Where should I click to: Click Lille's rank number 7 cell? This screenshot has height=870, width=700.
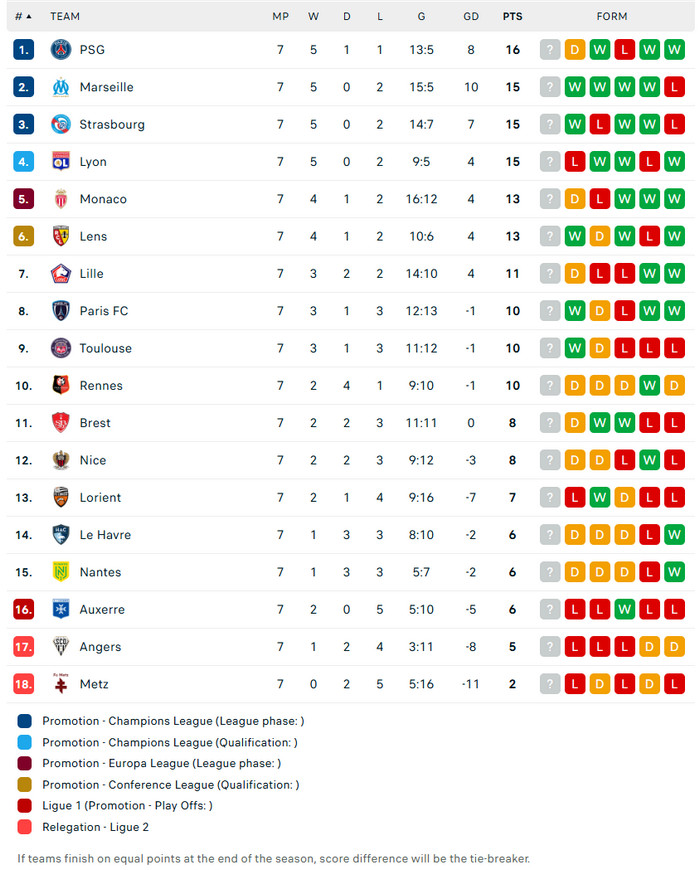coord(24,274)
